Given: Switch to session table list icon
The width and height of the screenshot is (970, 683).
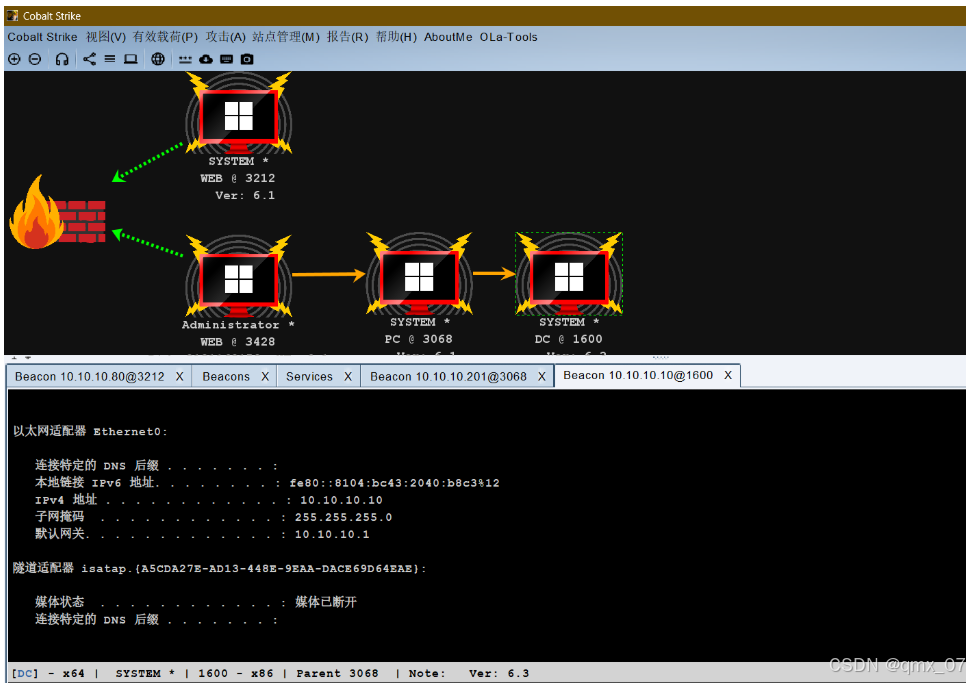Looking at the screenshot, I should [x=110, y=59].
